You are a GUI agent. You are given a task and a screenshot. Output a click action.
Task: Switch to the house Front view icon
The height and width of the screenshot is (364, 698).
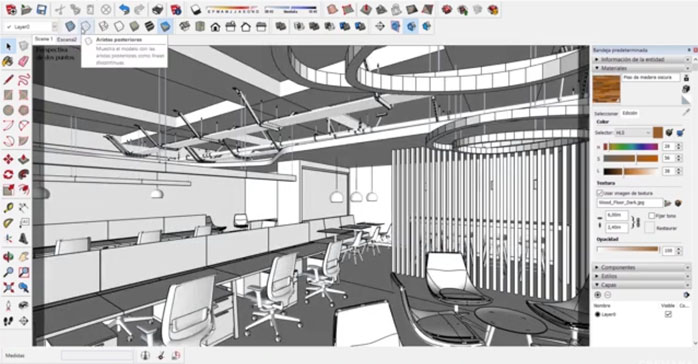coord(215,27)
